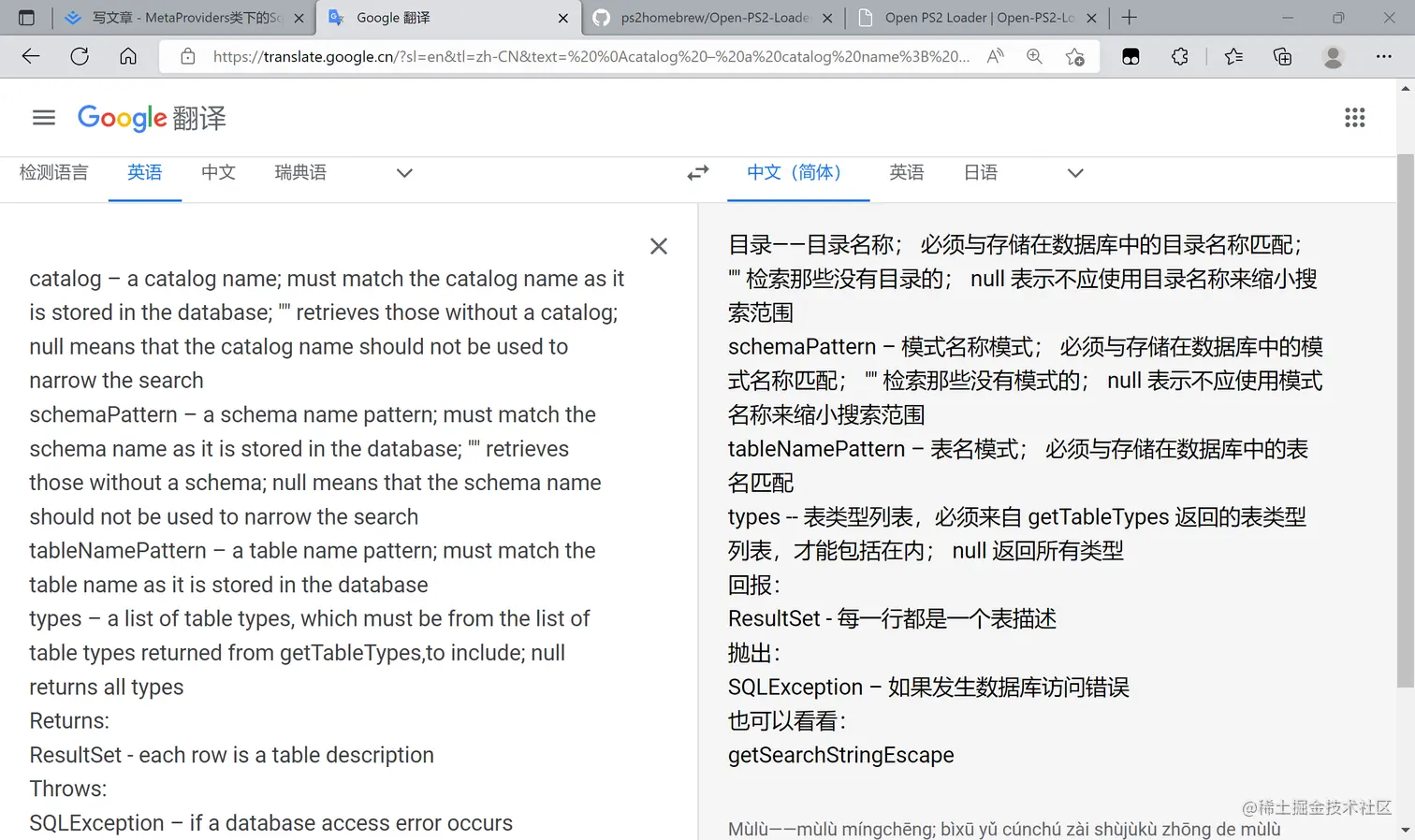Clear the source text with X
The height and width of the screenshot is (840, 1415).
[659, 246]
